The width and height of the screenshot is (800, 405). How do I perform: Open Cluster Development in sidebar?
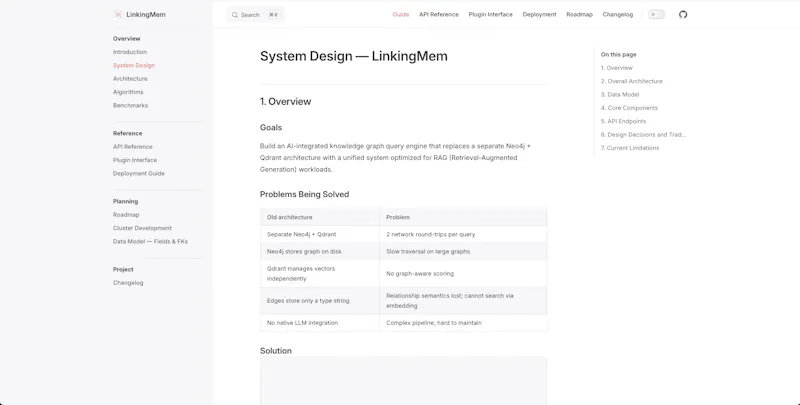tap(142, 228)
